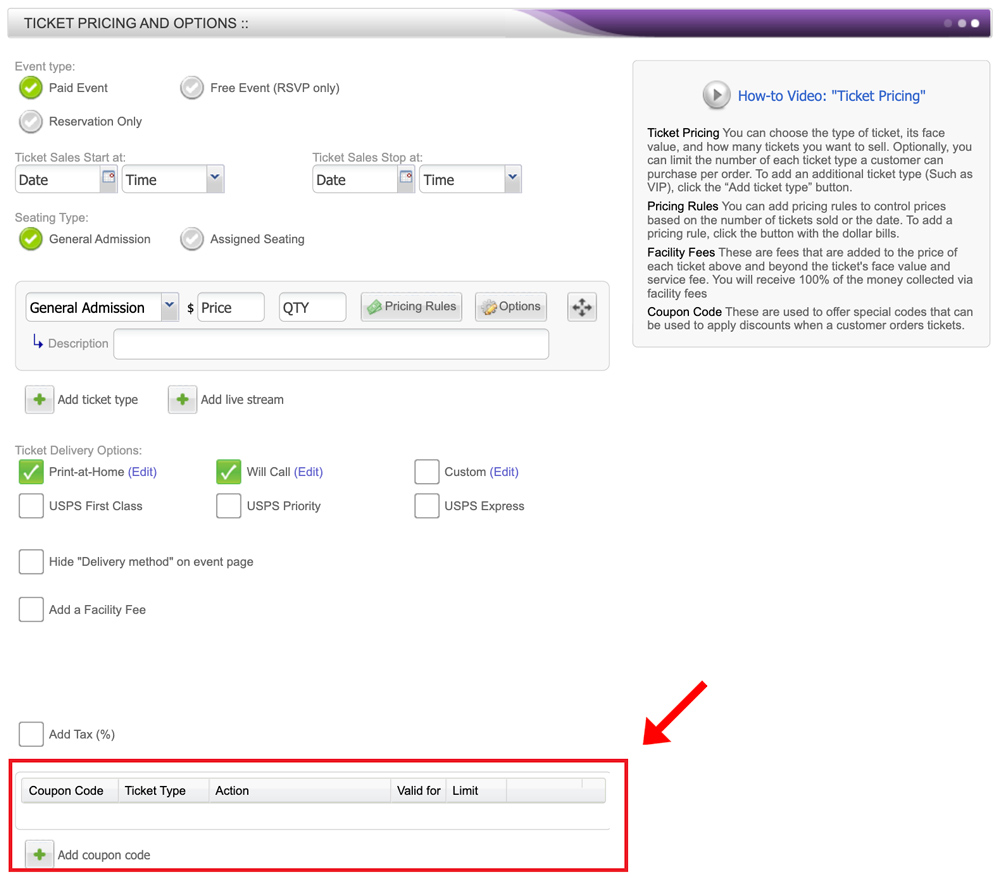This screenshot has height=878, width=1000.
Task: Click inside the Price input field
Action: [230, 307]
